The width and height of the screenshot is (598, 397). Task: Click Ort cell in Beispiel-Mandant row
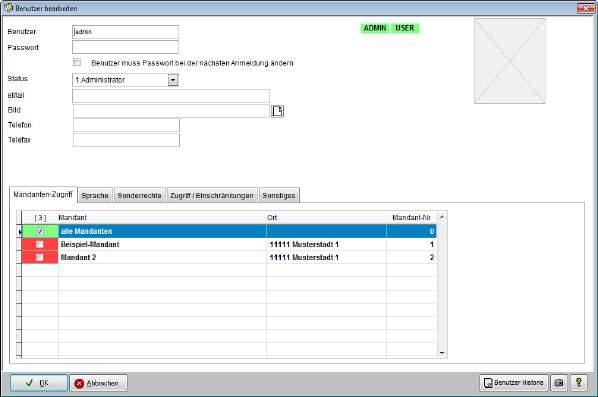click(326, 244)
